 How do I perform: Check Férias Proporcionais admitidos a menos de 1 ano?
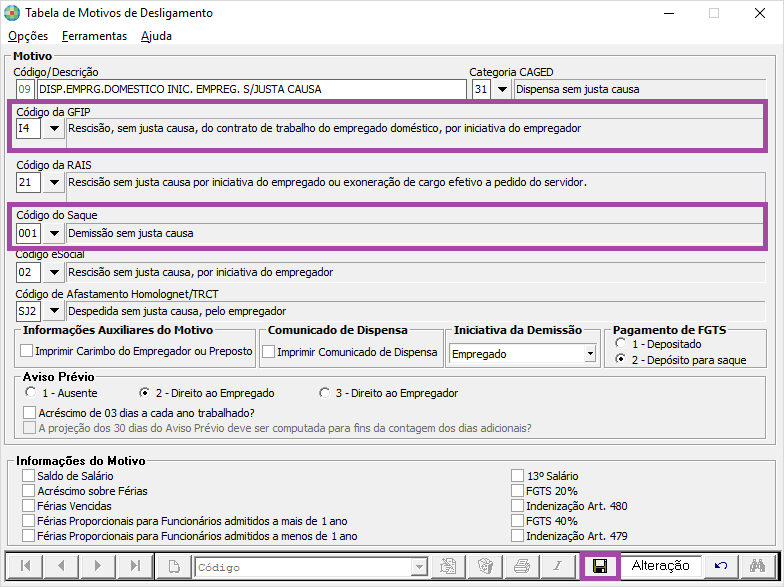(28, 535)
